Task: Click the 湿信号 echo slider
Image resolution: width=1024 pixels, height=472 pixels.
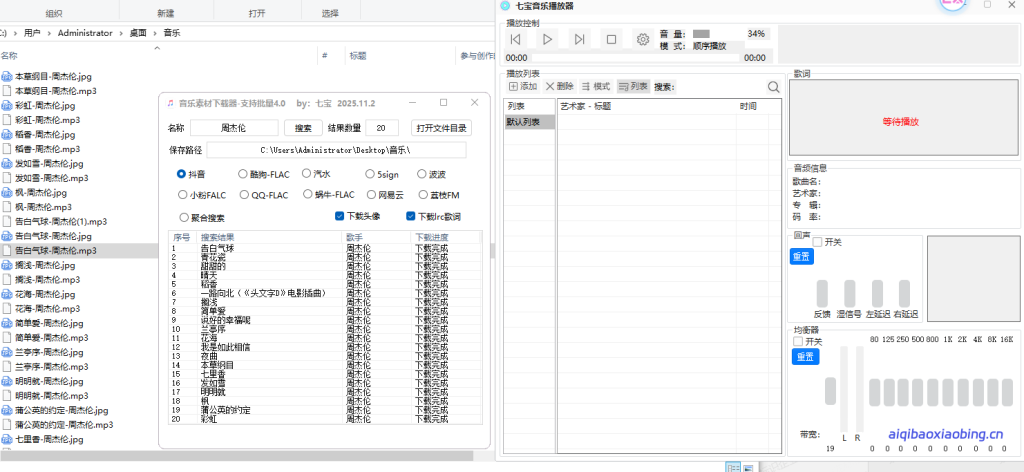Action: [x=850, y=294]
